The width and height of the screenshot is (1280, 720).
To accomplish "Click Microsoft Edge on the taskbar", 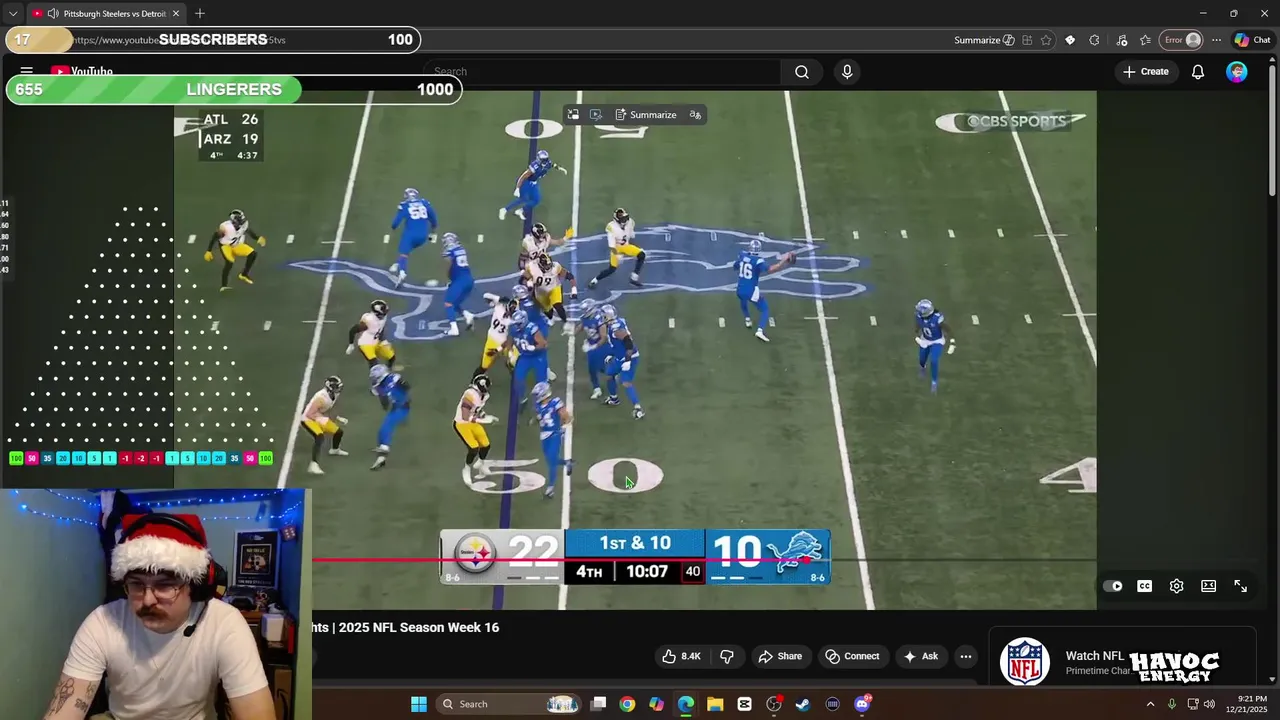I will pos(686,704).
